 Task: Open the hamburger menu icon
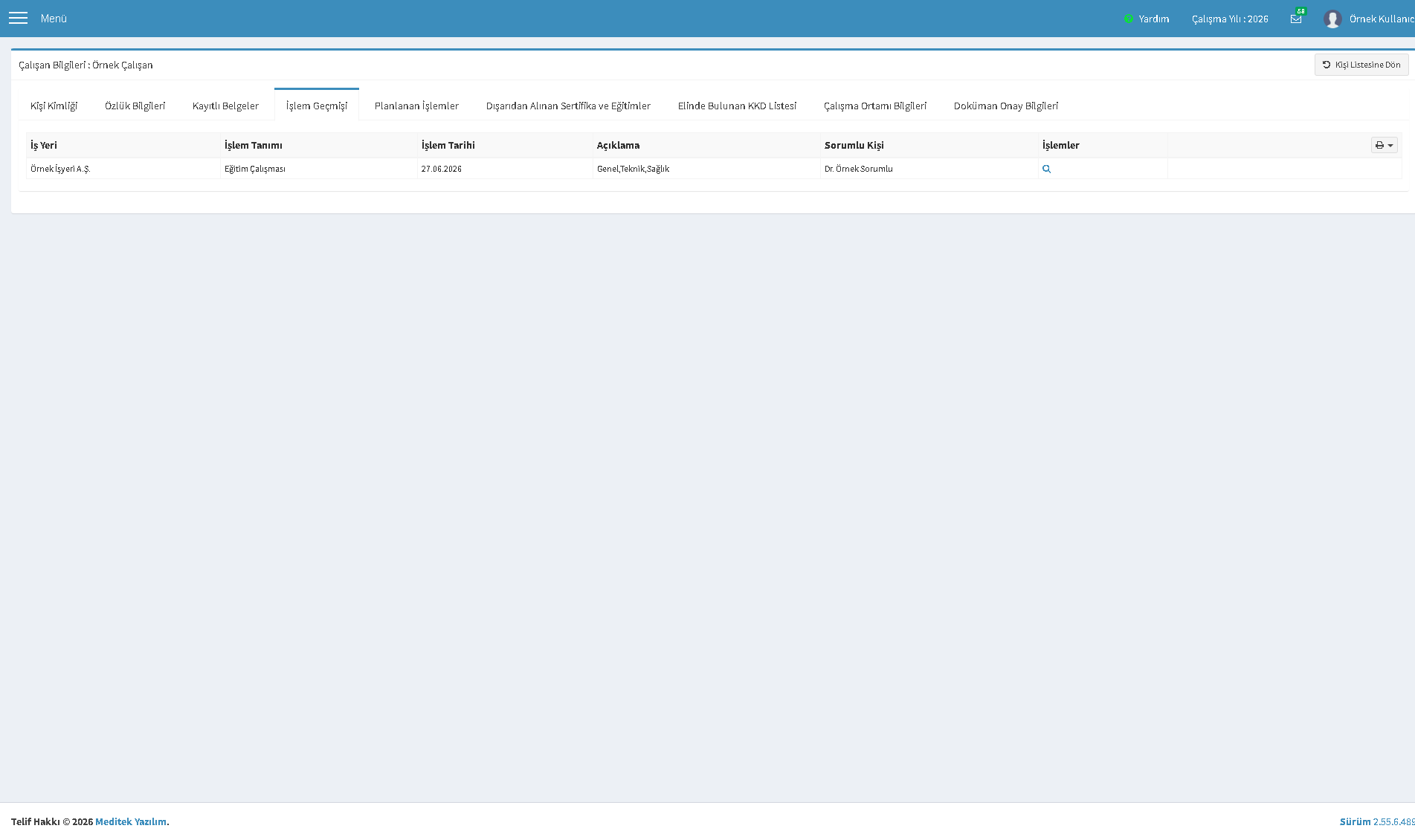point(18,18)
